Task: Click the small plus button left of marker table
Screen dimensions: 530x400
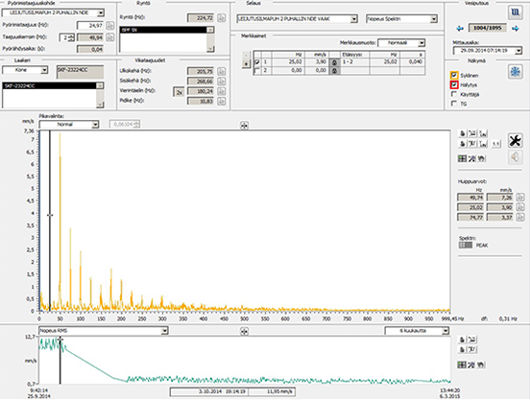Action: [x=246, y=64]
